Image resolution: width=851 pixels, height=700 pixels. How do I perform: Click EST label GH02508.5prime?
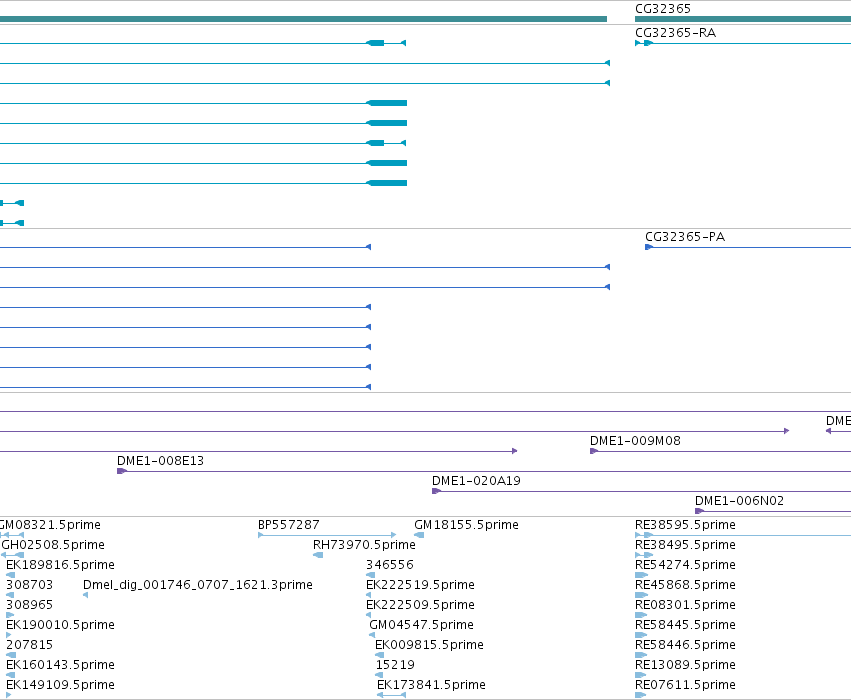53,545
